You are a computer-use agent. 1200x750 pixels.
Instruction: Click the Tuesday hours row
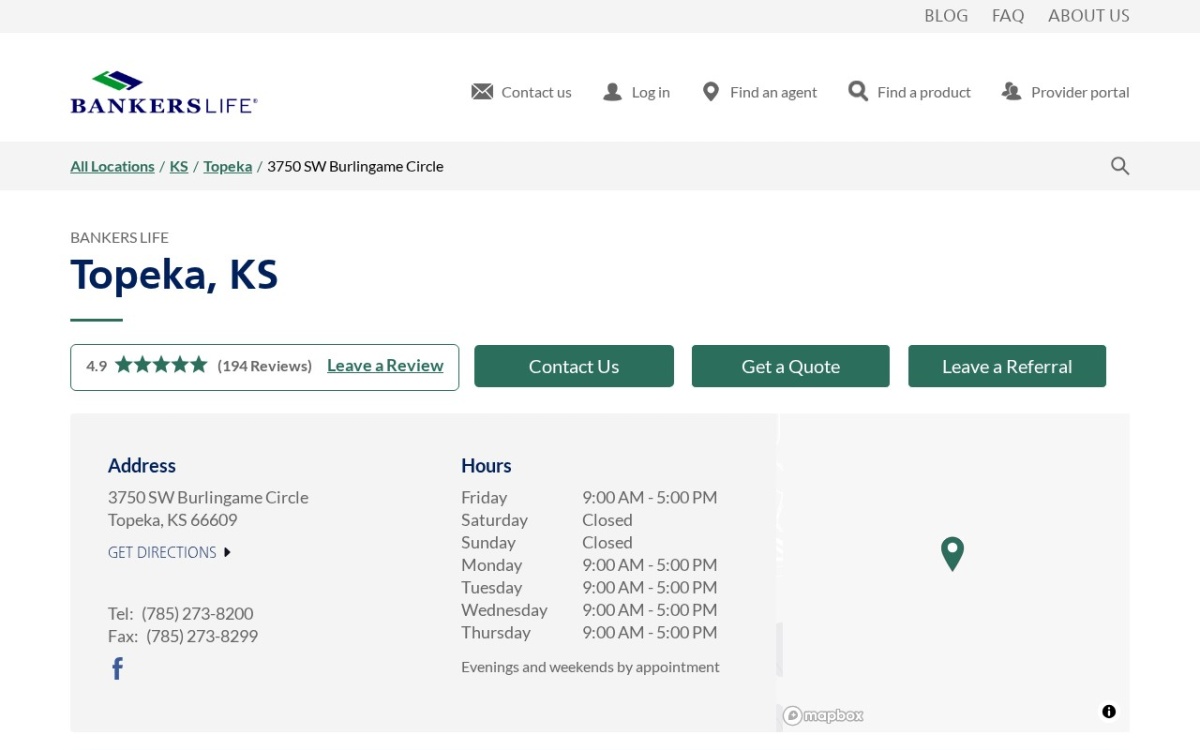click(589, 587)
